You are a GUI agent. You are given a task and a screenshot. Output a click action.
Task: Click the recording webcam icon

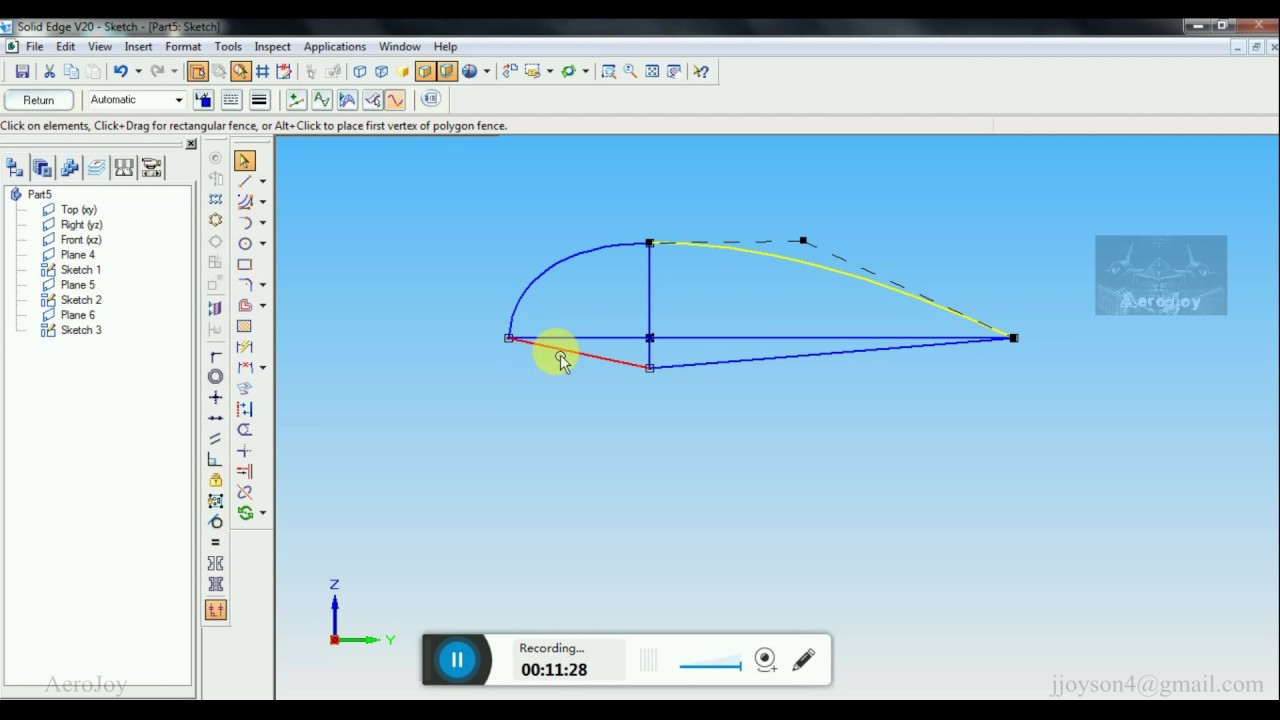click(x=765, y=659)
